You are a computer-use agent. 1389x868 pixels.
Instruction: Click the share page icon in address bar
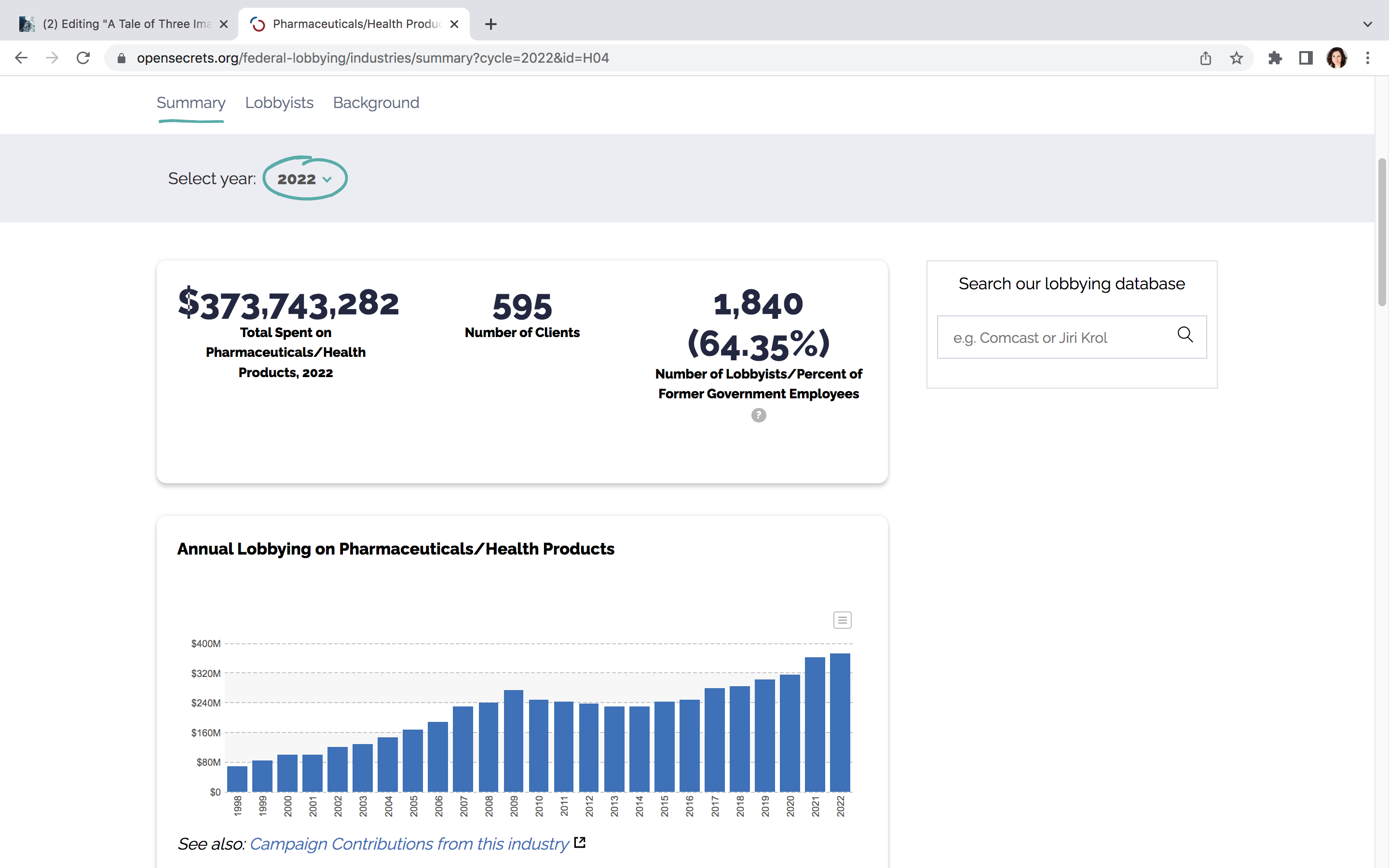[1205, 58]
